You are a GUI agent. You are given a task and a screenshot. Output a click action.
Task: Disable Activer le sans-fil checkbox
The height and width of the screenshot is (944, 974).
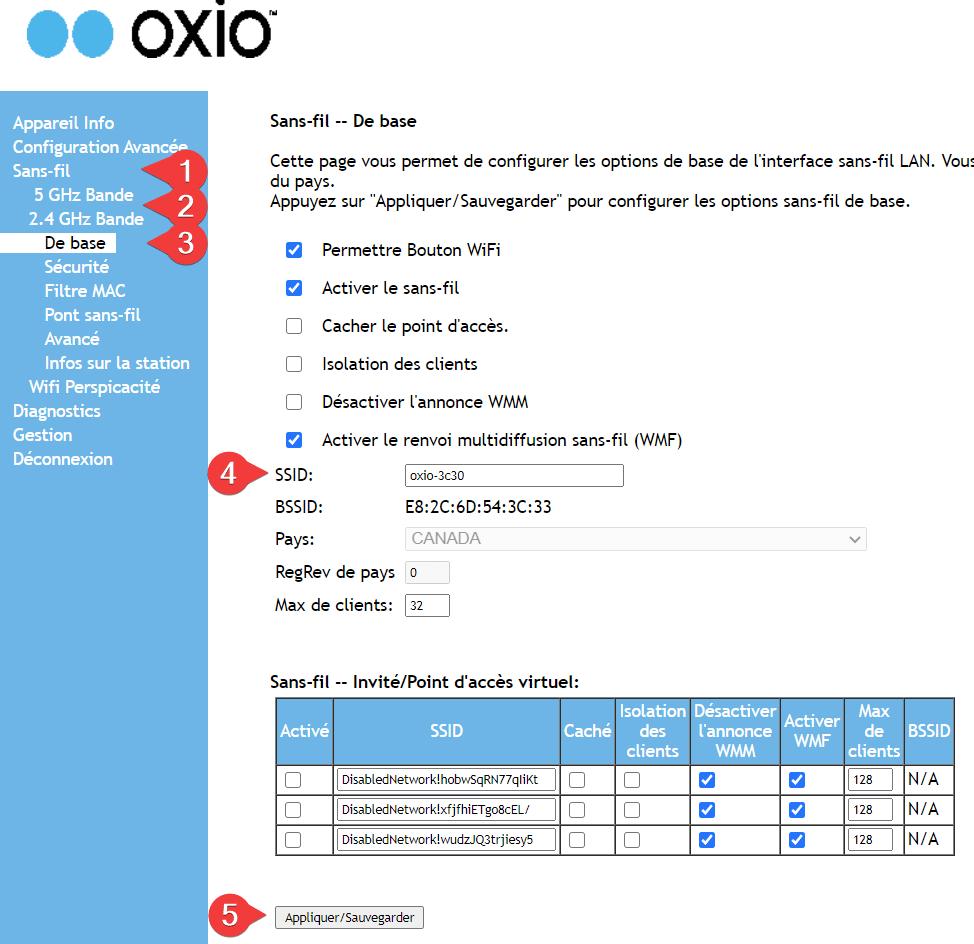click(x=294, y=288)
